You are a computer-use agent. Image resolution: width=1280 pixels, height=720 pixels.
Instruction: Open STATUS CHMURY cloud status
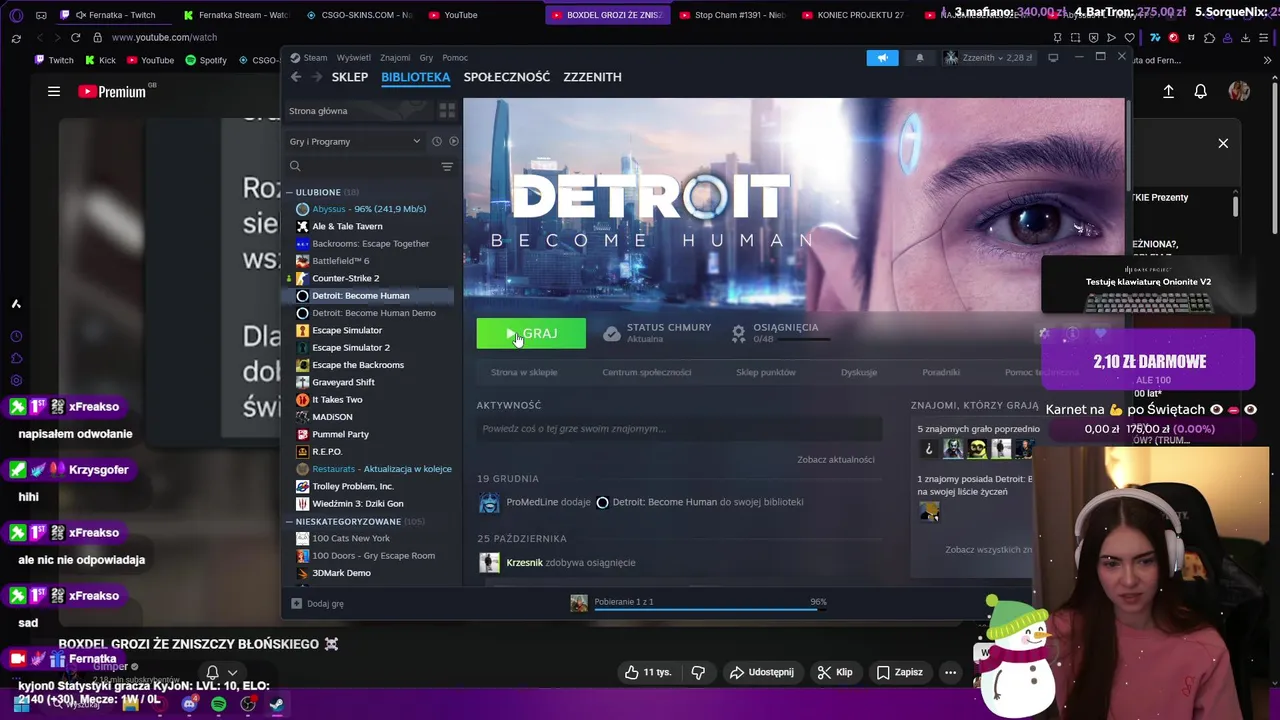point(657,333)
